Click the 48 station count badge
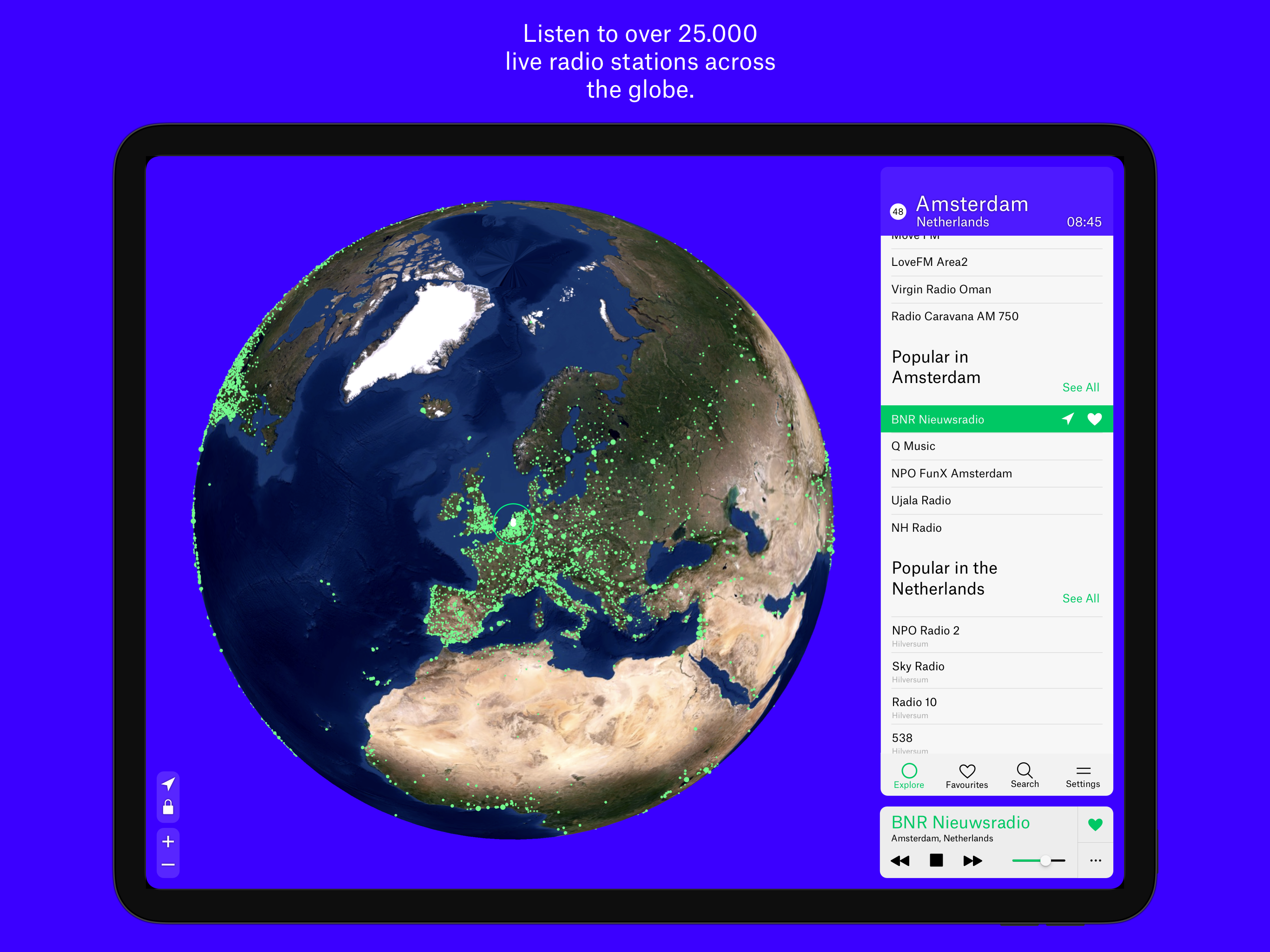Viewport: 1270px width, 952px height. click(898, 212)
